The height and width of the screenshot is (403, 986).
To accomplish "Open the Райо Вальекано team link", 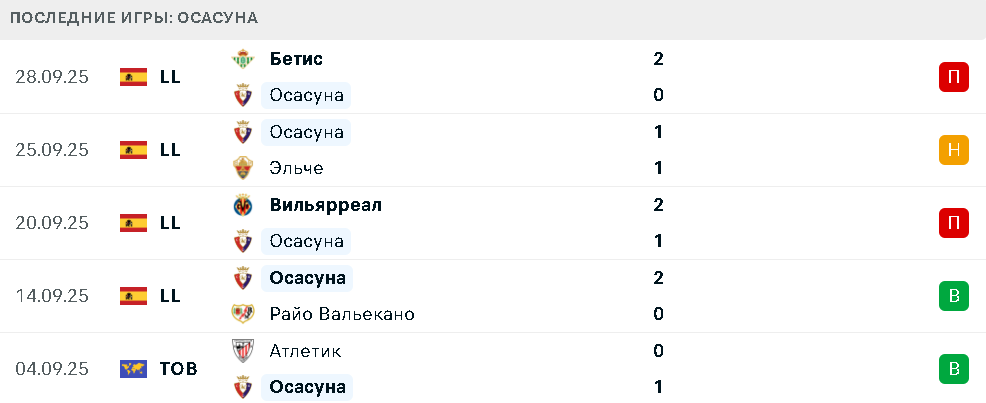I will (342, 314).
